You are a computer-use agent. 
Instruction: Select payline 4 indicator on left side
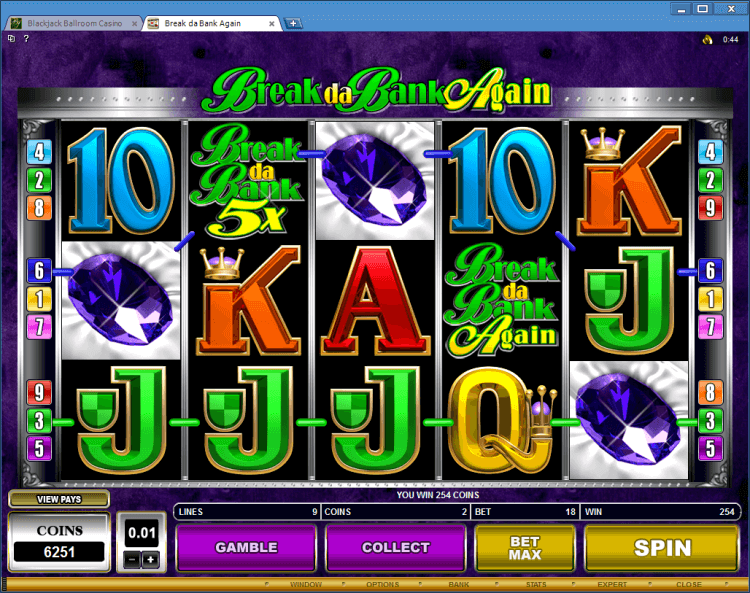[39, 152]
